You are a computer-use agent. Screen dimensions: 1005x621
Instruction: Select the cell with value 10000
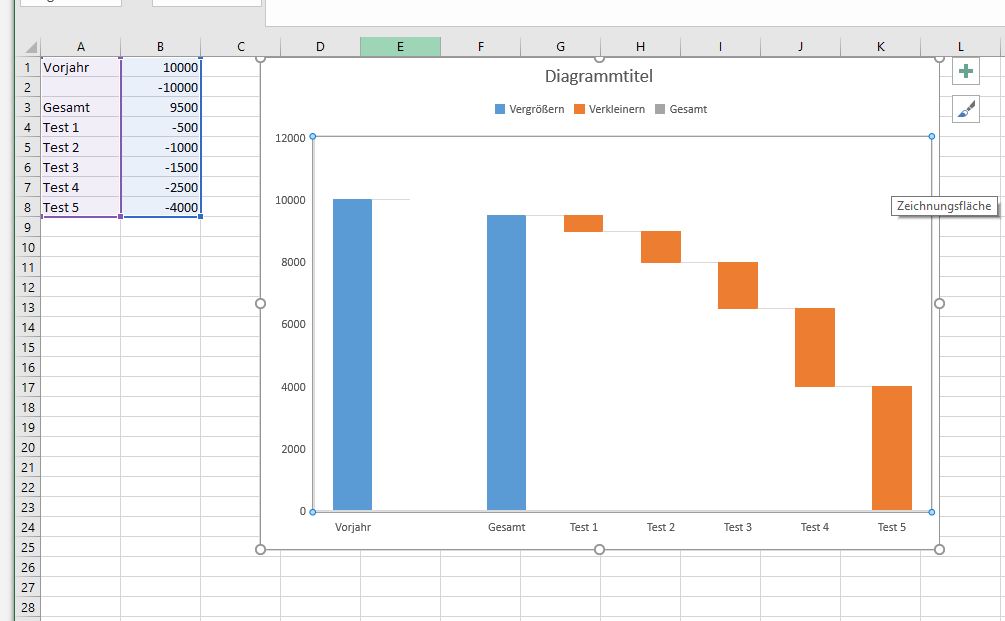(x=160, y=67)
